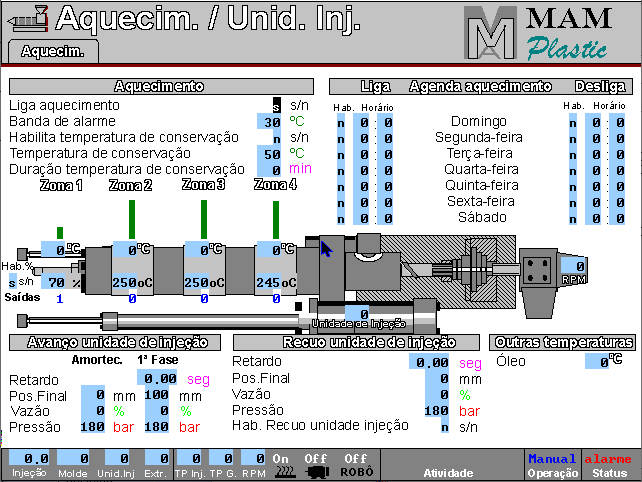Toggle Liga aquecimento s/n field
642x482 pixels.
point(276,105)
